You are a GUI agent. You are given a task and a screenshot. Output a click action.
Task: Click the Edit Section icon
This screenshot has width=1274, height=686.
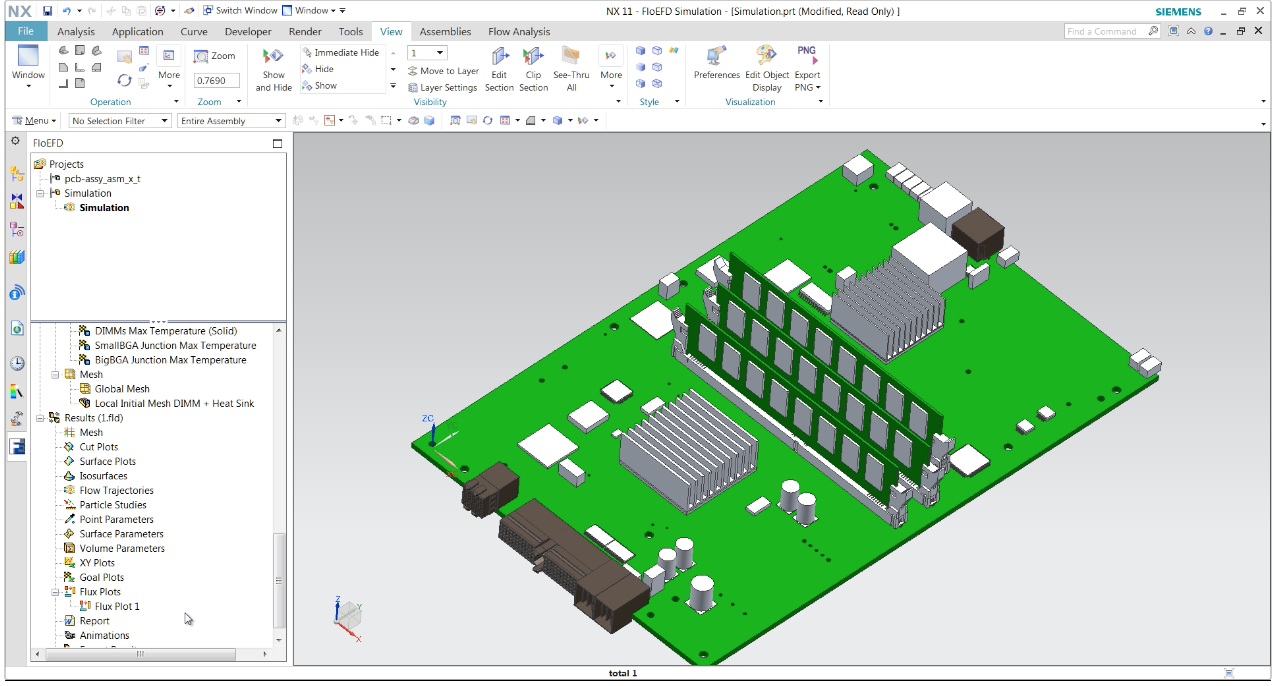[x=500, y=57]
